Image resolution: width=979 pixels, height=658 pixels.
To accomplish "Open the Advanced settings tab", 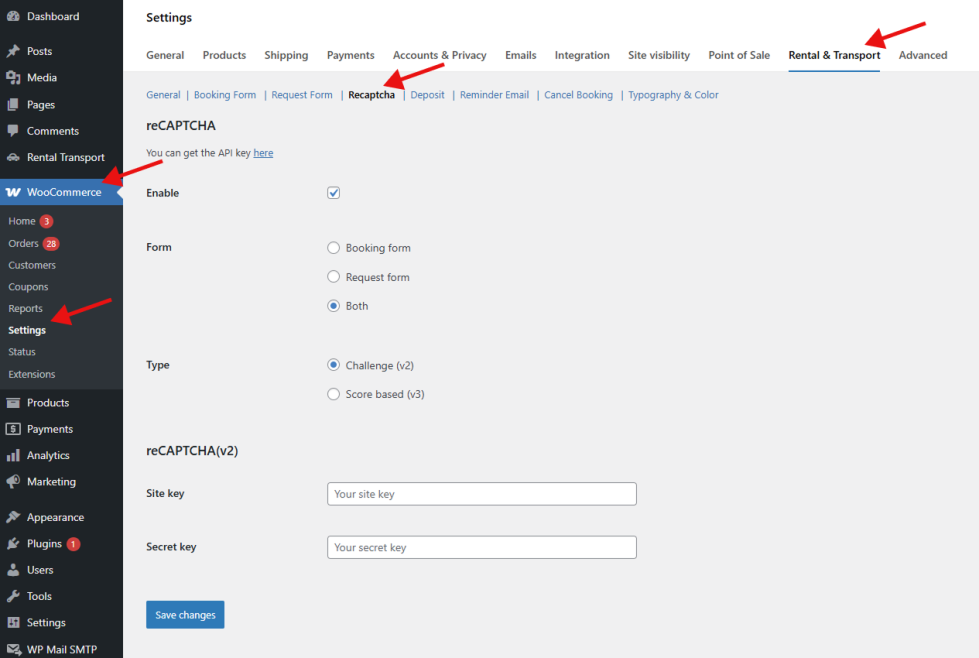I will click(922, 56).
